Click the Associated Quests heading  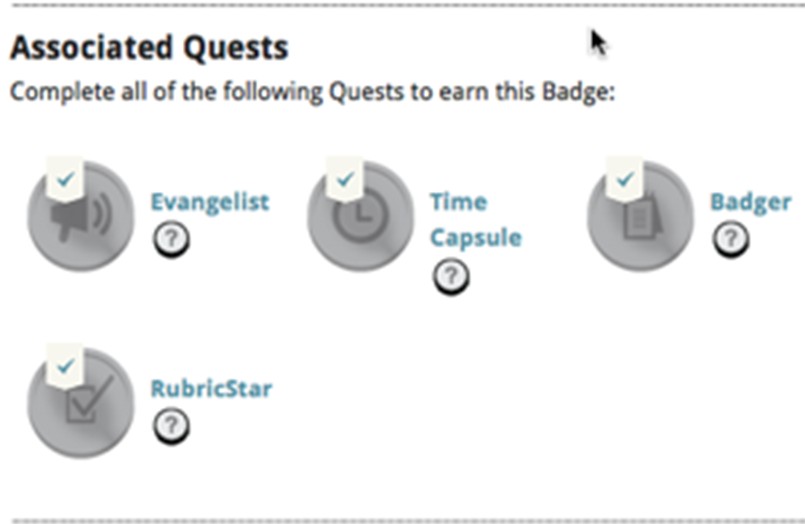(150, 47)
